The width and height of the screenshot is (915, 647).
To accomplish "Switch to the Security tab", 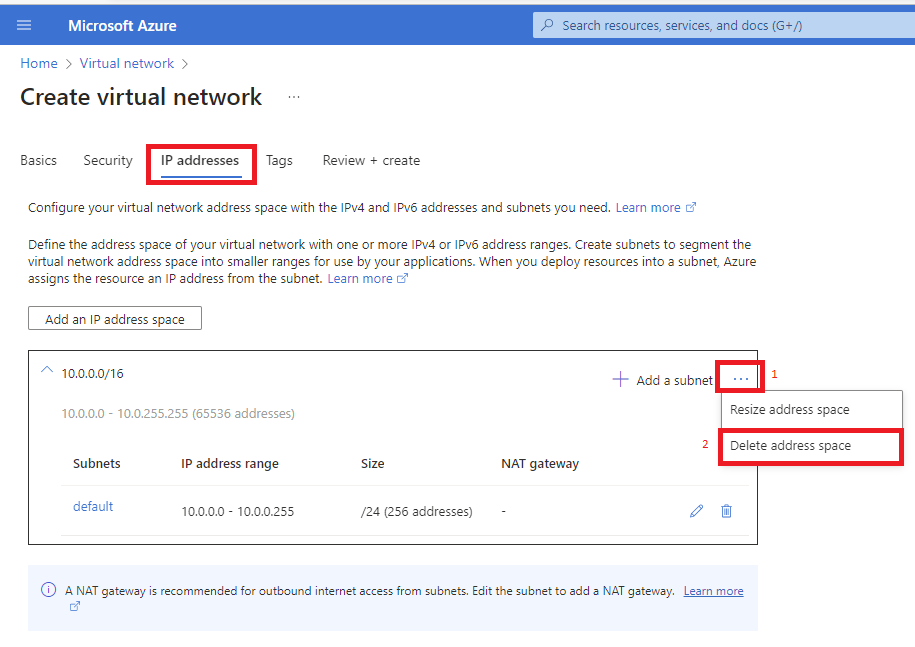I will [107, 160].
